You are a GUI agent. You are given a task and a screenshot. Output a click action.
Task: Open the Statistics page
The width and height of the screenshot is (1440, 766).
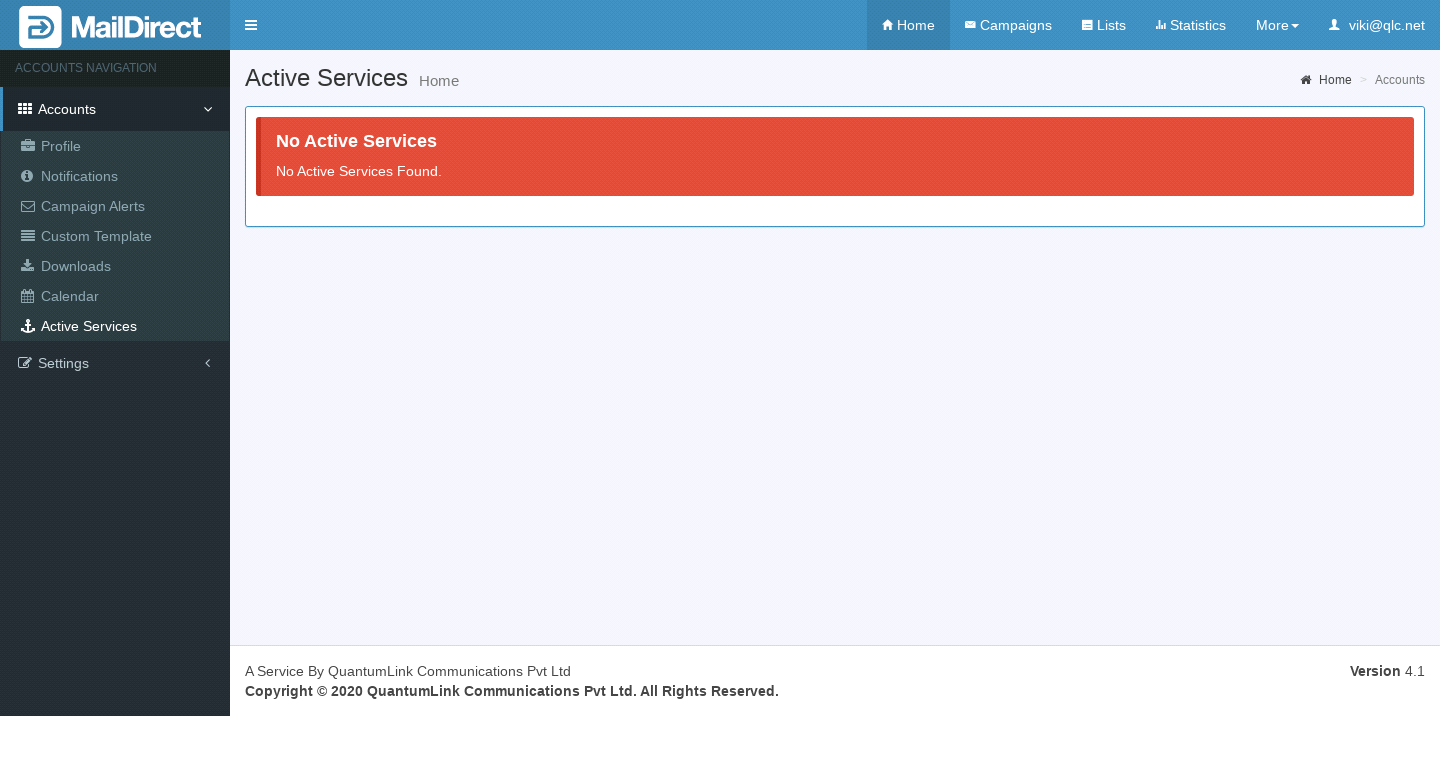[1190, 25]
